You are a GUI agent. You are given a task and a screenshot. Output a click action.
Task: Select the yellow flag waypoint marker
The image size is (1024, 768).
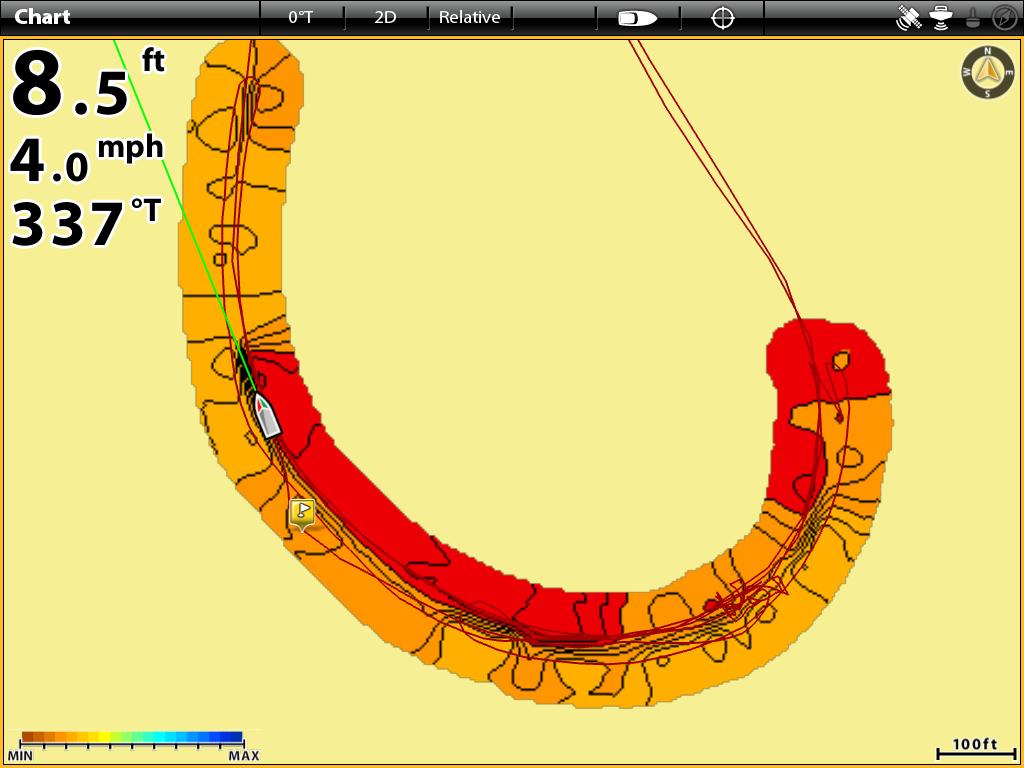[302, 513]
